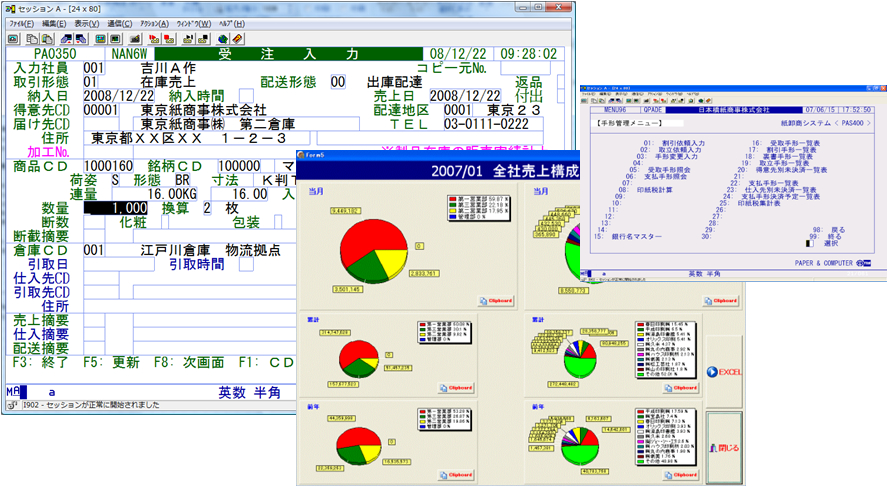Open the 表示(V) menu
This screenshot has width=888, height=487.
coord(87,24)
